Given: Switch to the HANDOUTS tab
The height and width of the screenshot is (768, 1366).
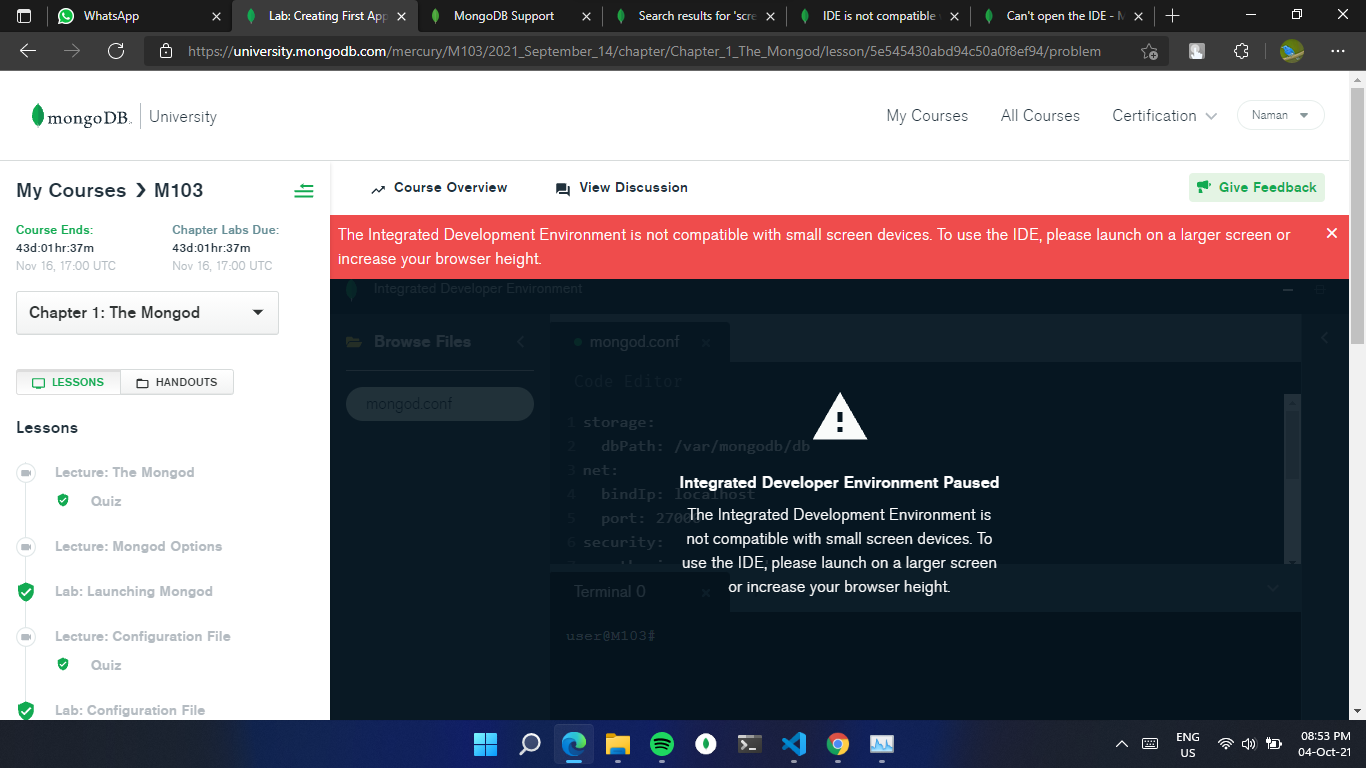Looking at the screenshot, I should point(176,382).
